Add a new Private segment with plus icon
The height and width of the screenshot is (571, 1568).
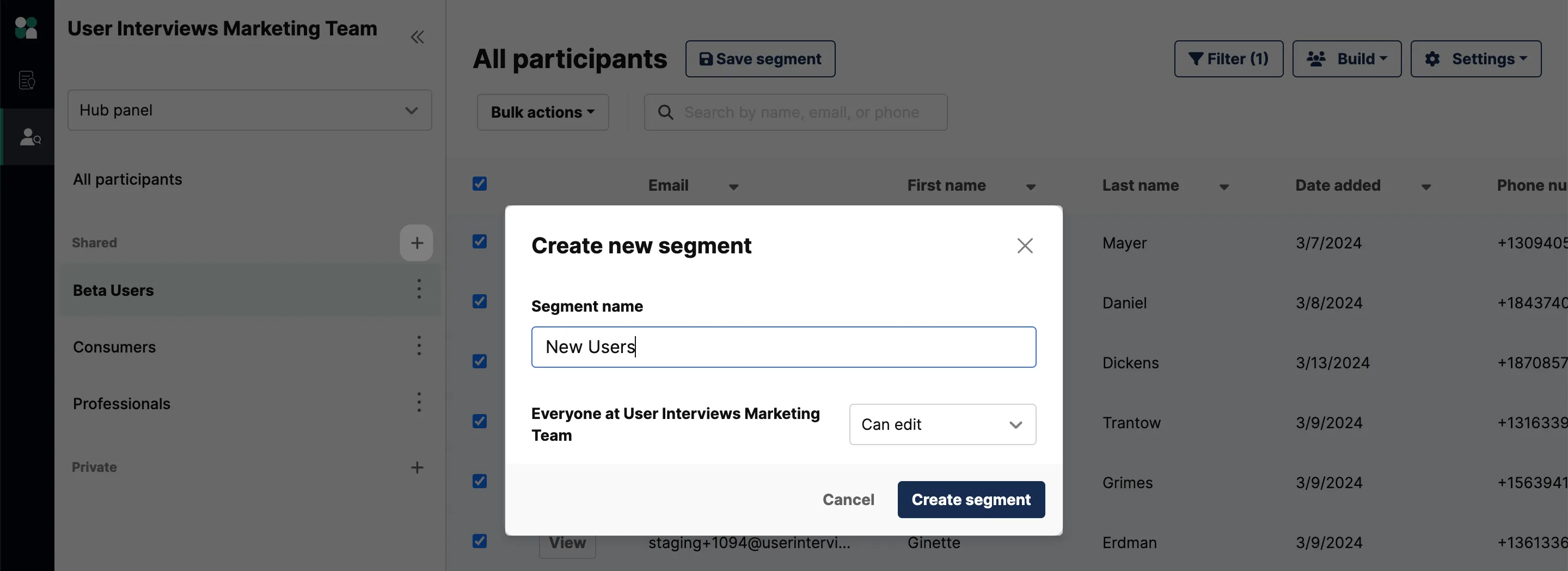417,467
